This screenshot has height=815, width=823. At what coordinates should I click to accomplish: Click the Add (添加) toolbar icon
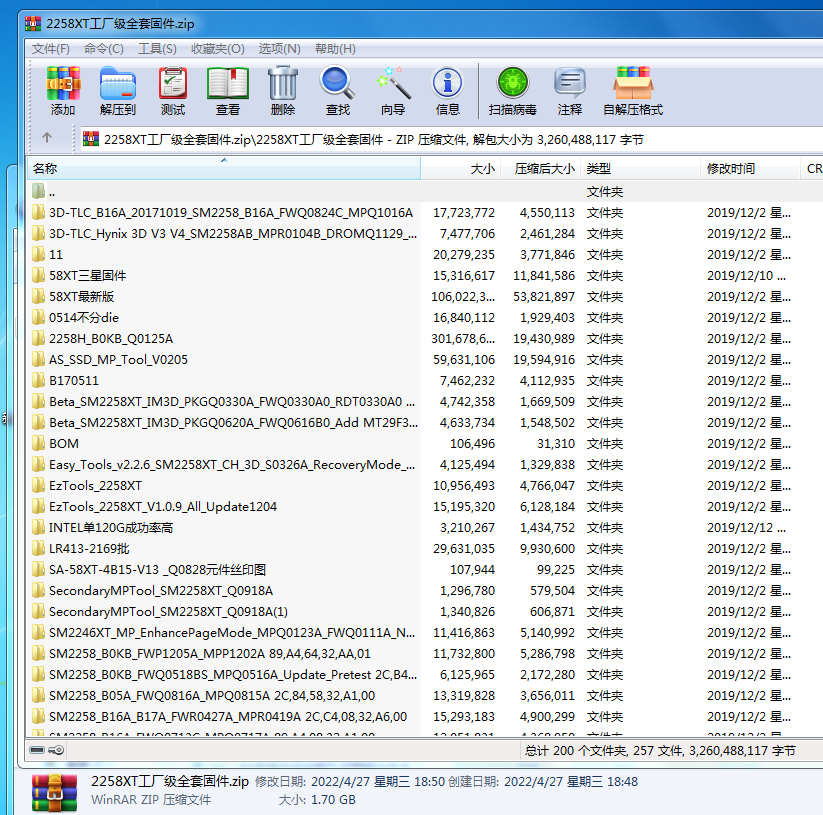[63, 90]
